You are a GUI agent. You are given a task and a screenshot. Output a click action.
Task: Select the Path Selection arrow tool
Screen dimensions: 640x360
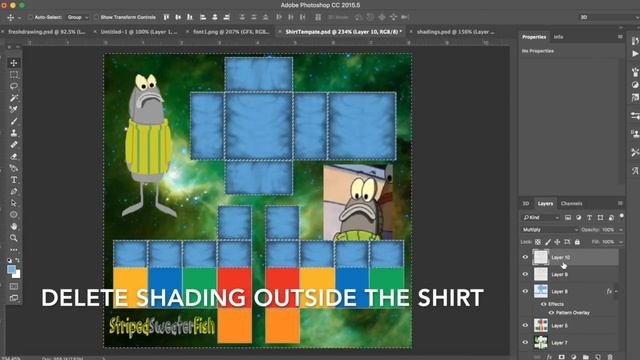click(14, 203)
